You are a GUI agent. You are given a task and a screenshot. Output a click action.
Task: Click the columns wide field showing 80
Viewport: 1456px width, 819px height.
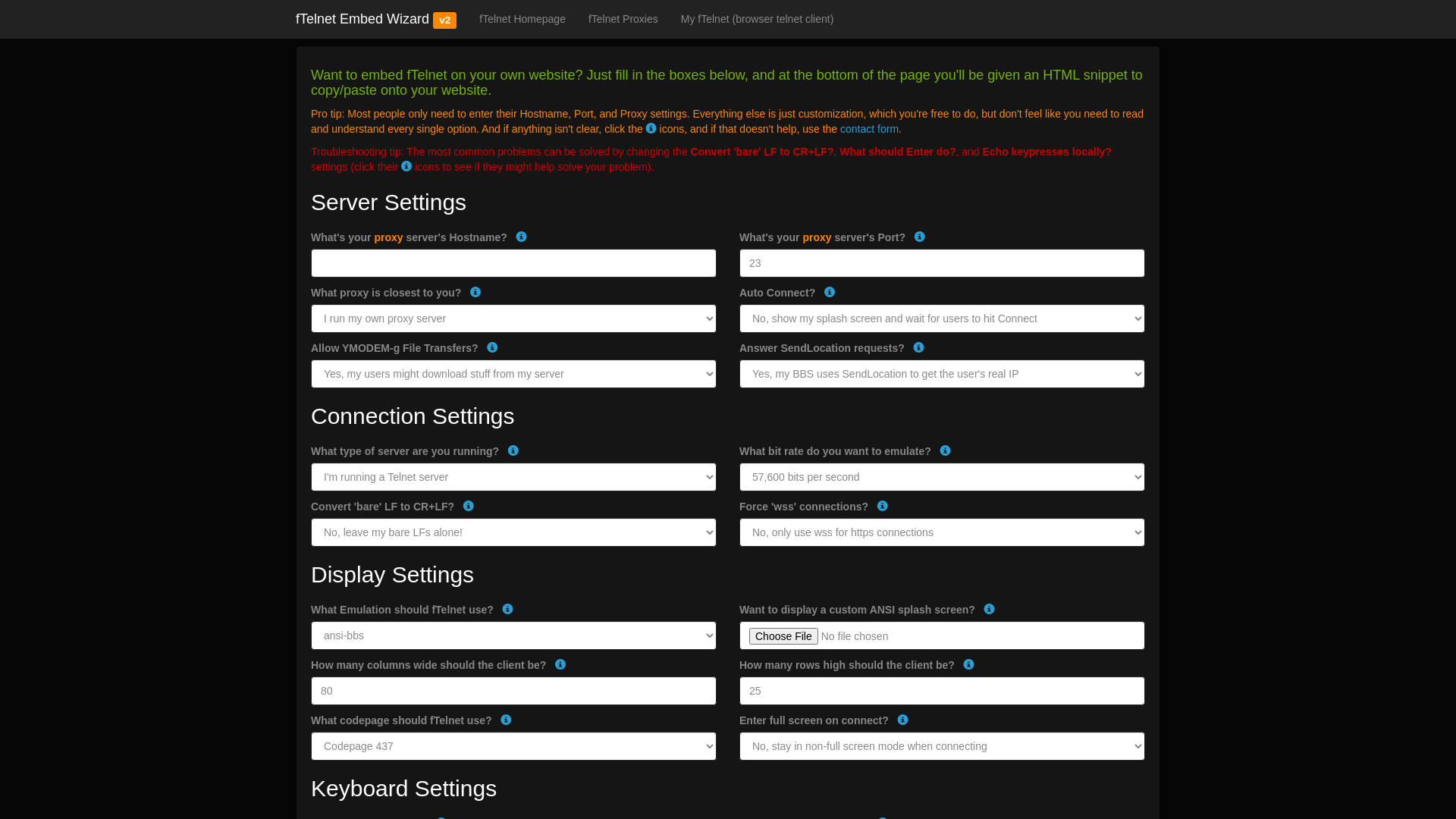pos(513,691)
